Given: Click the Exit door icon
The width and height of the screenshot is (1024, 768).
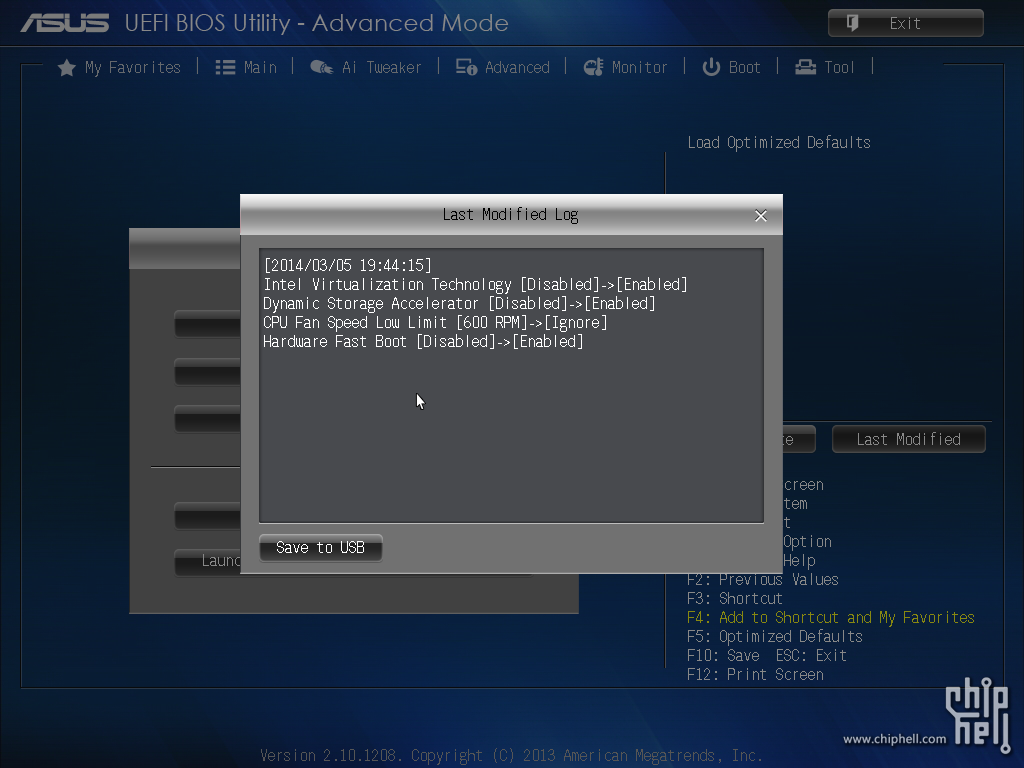Looking at the screenshot, I should coord(852,24).
